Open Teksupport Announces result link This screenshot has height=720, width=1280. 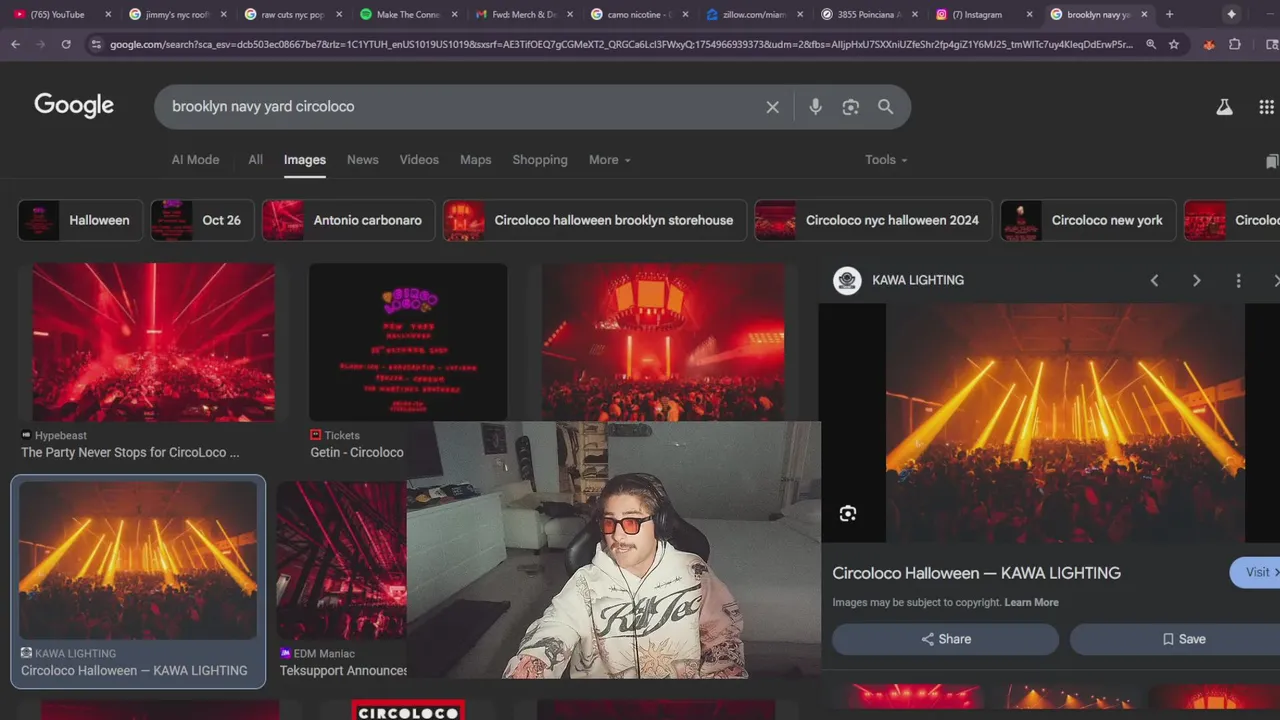click(343, 671)
